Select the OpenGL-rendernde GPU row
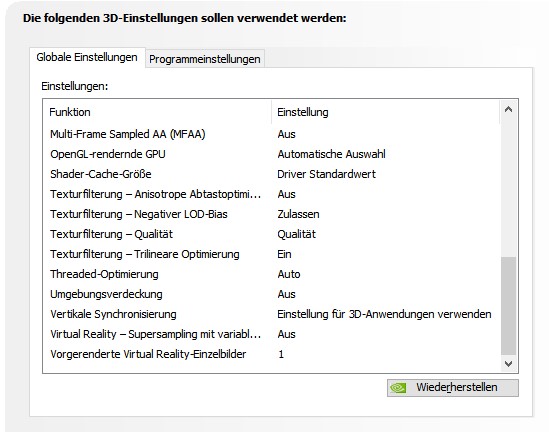The width and height of the screenshot is (549, 432). [x=272, y=154]
